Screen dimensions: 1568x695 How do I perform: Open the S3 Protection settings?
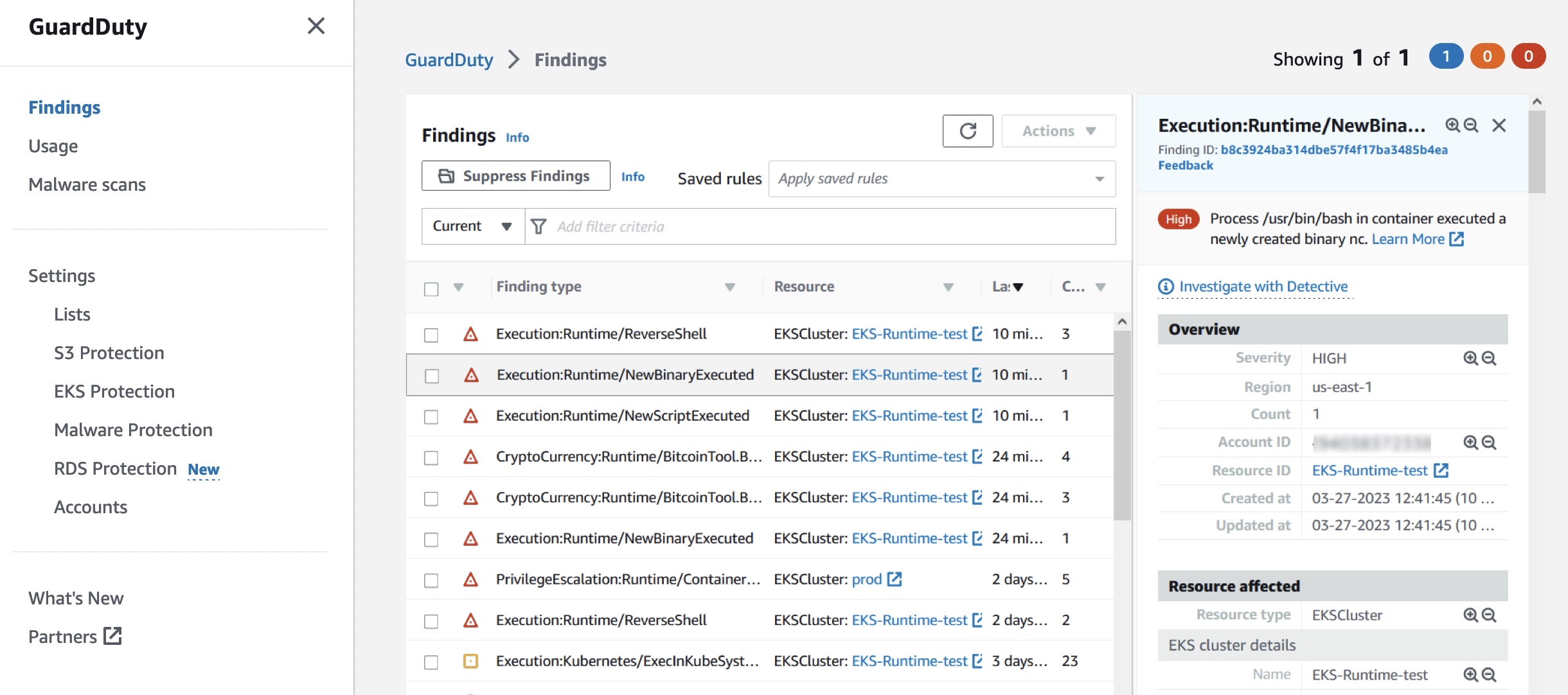coord(109,353)
